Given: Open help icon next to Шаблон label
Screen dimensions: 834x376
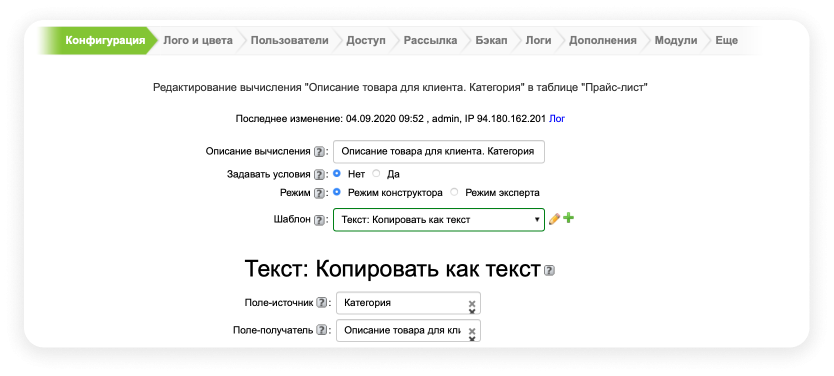Looking at the screenshot, I should pos(319,220).
